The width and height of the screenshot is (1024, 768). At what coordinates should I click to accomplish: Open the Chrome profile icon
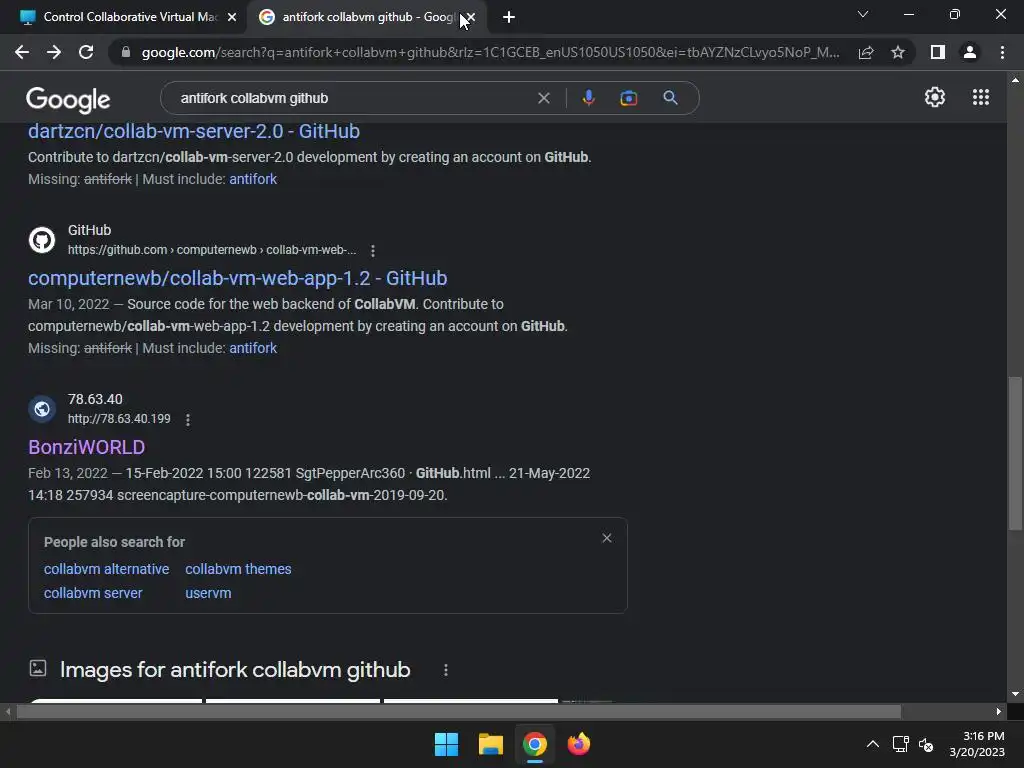coord(970,52)
